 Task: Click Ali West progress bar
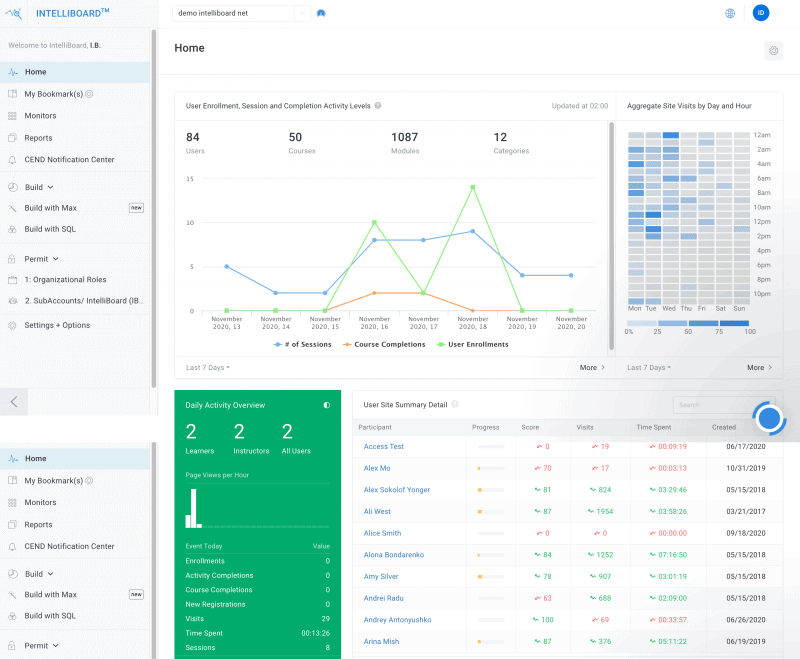point(491,512)
